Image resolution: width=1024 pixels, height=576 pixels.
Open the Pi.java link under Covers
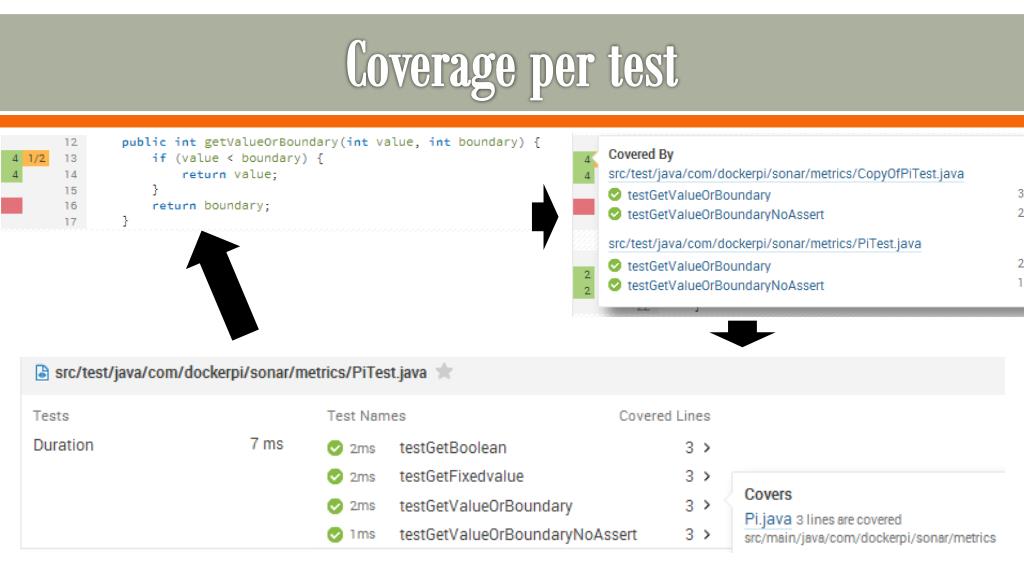[768, 519]
